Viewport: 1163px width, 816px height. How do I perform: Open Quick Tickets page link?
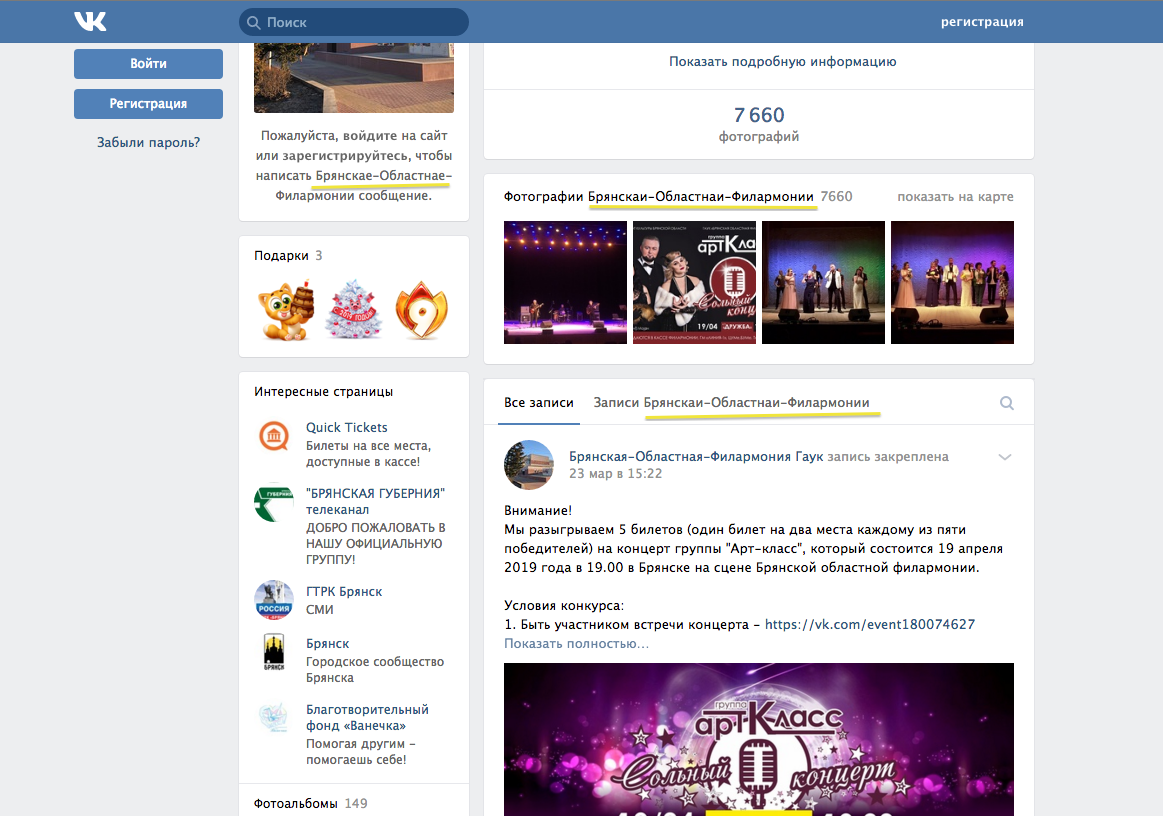tap(346, 427)
